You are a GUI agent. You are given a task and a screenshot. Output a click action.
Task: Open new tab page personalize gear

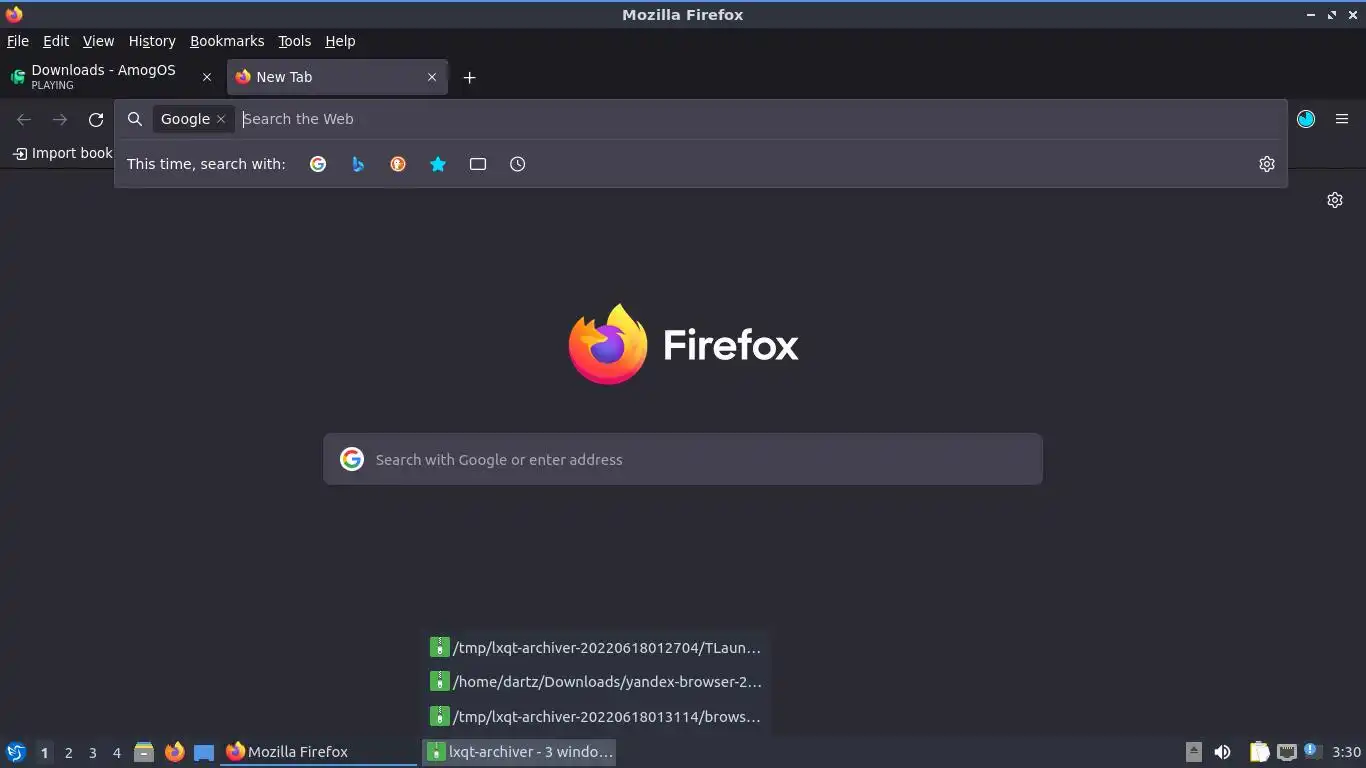1335,200
